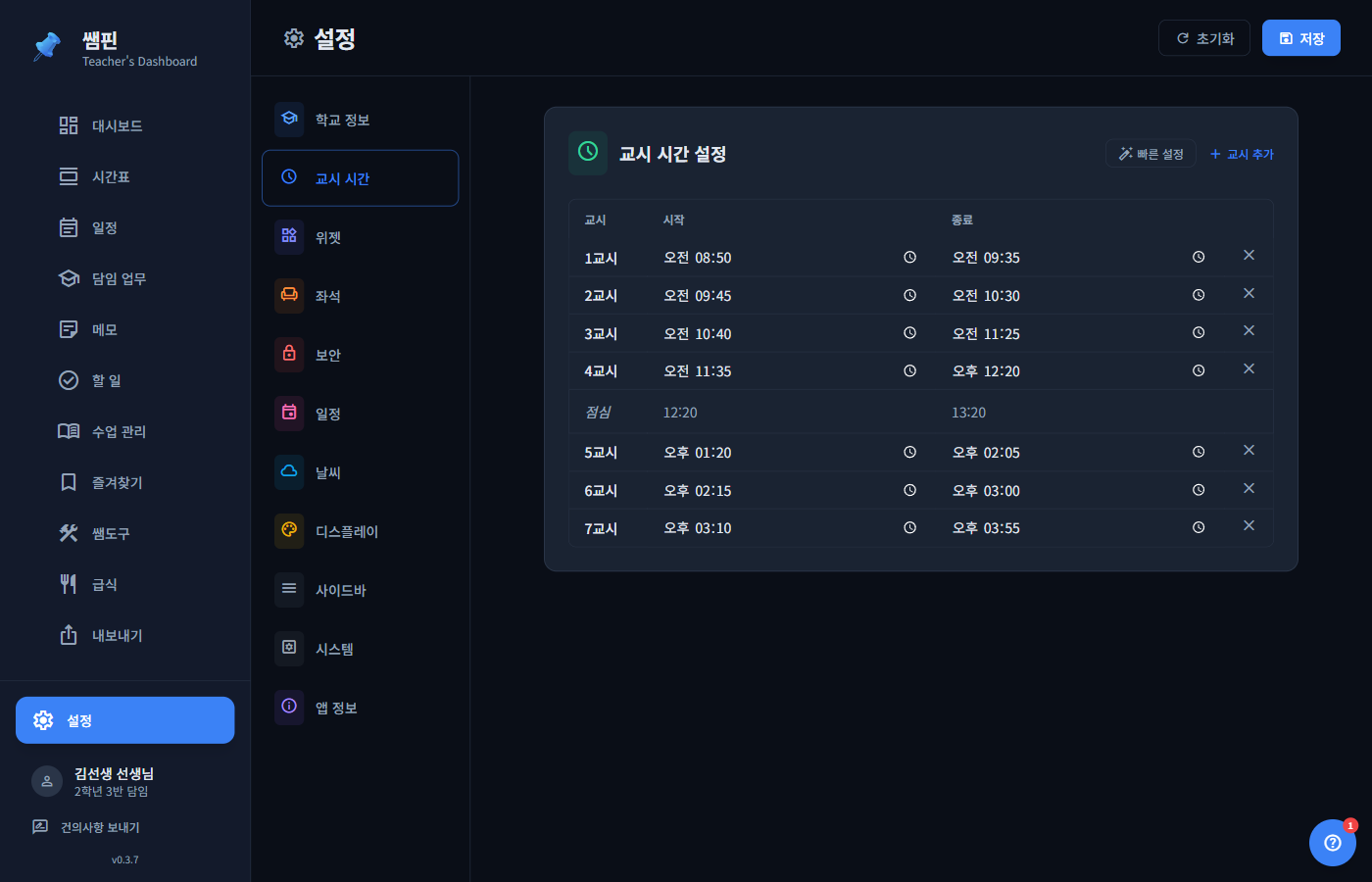Image resolution: width=1372 pixels, height=882 pixels.
Task: Open the 급식 section via its icon
Action: tap(67, 583)
